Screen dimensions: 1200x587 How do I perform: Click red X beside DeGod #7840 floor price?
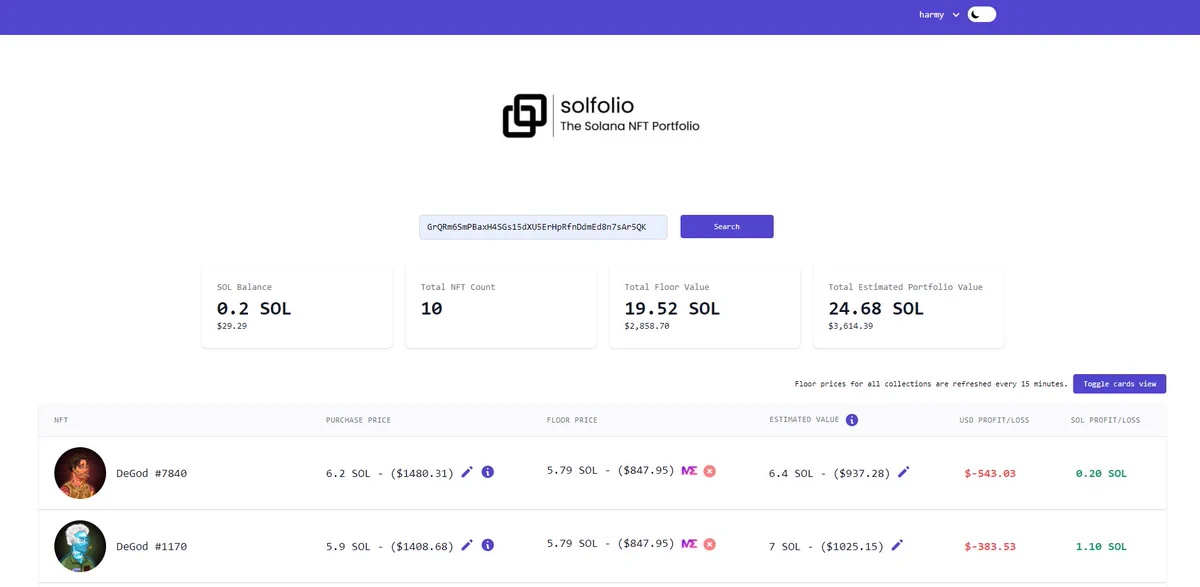710,470
